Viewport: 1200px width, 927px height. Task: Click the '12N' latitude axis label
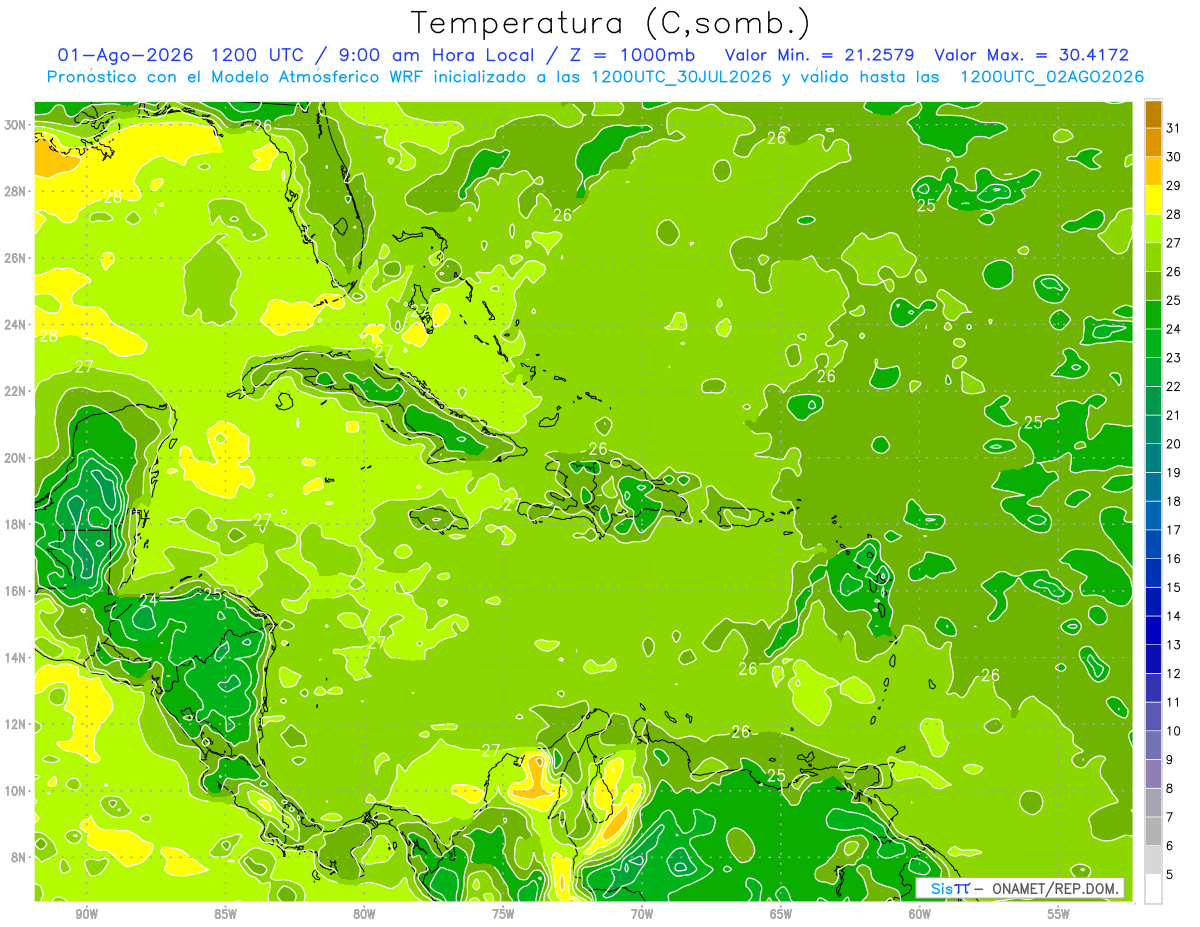point(16,724)
